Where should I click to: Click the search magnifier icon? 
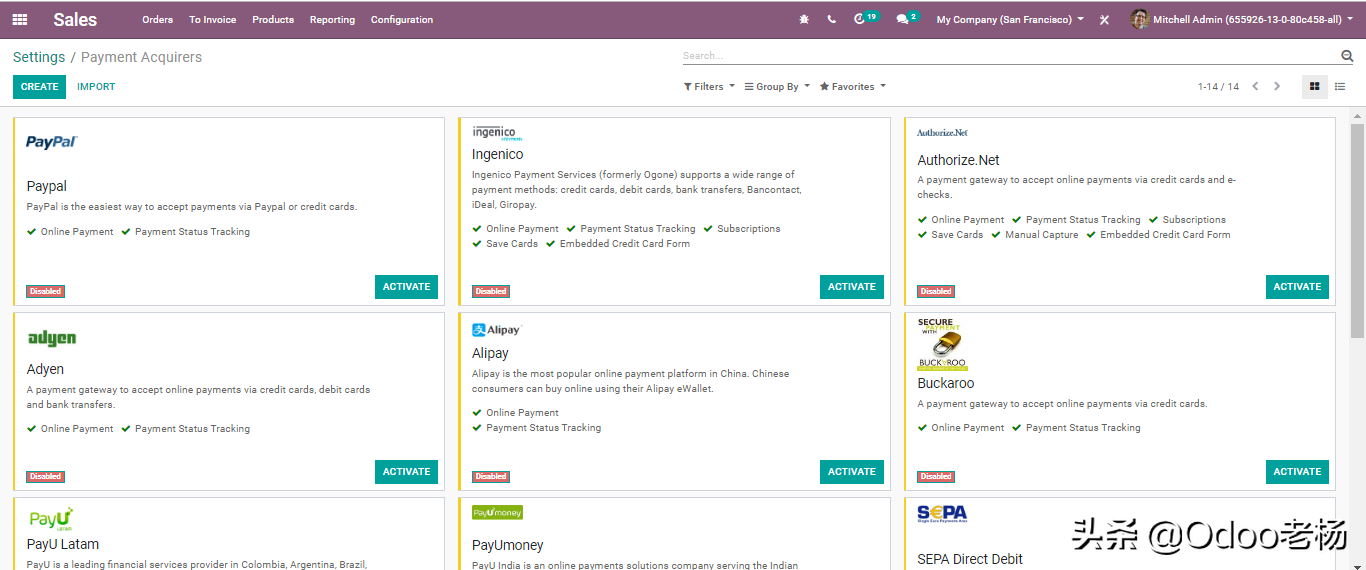(1346, 56)
